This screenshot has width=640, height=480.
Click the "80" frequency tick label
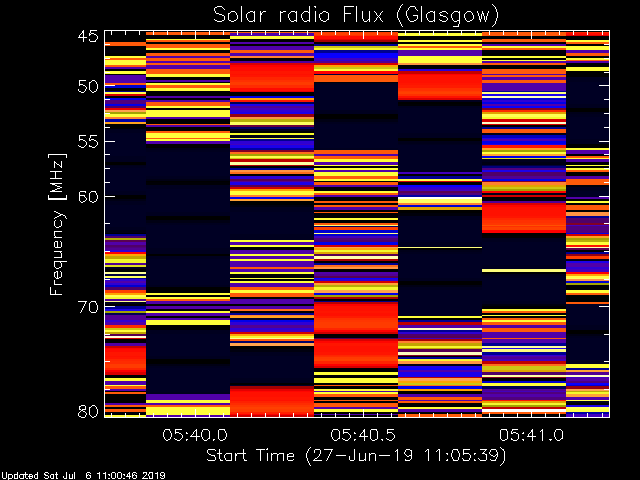pos(88,411)
